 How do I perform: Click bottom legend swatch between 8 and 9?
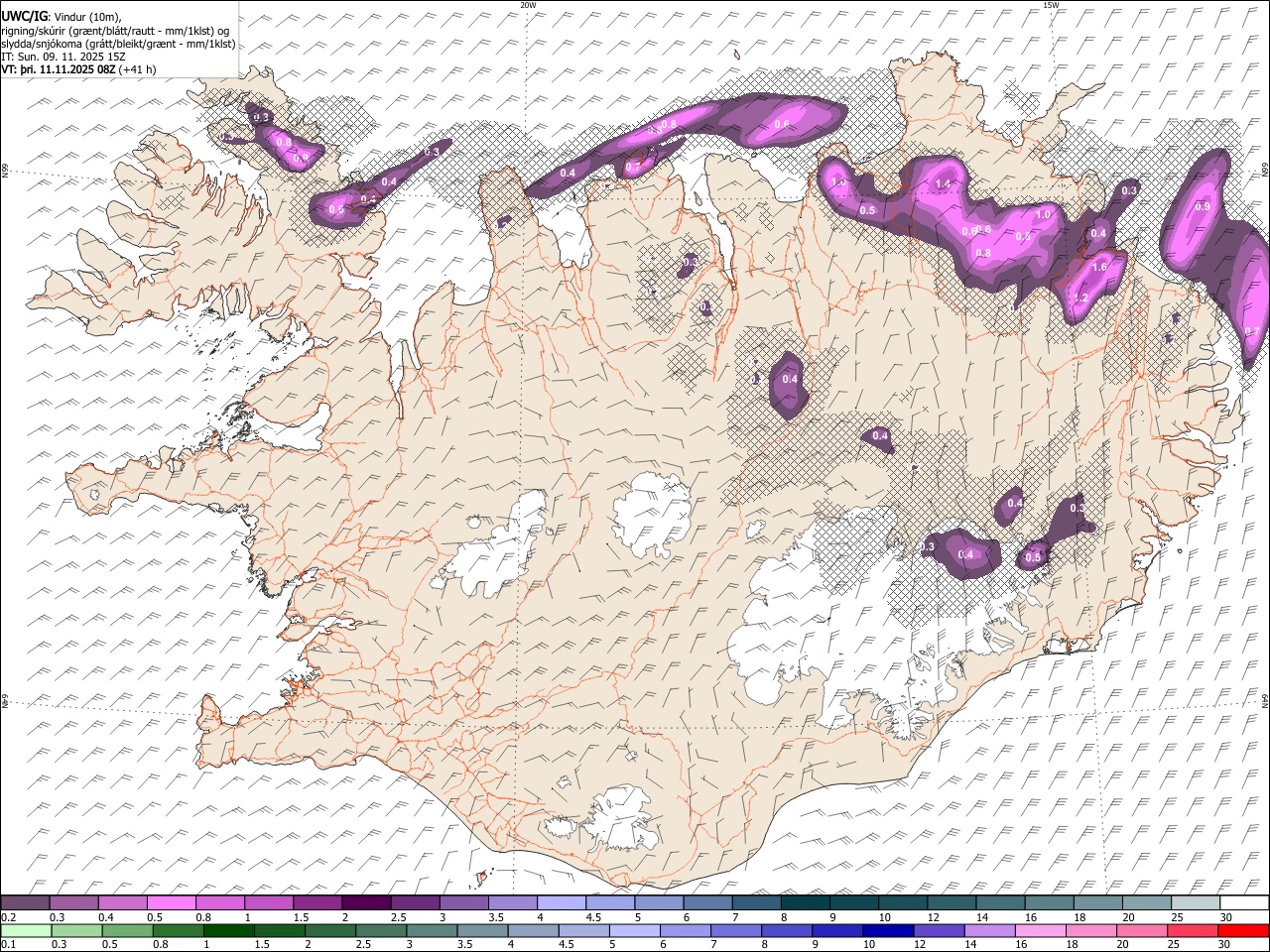point(787,930)
